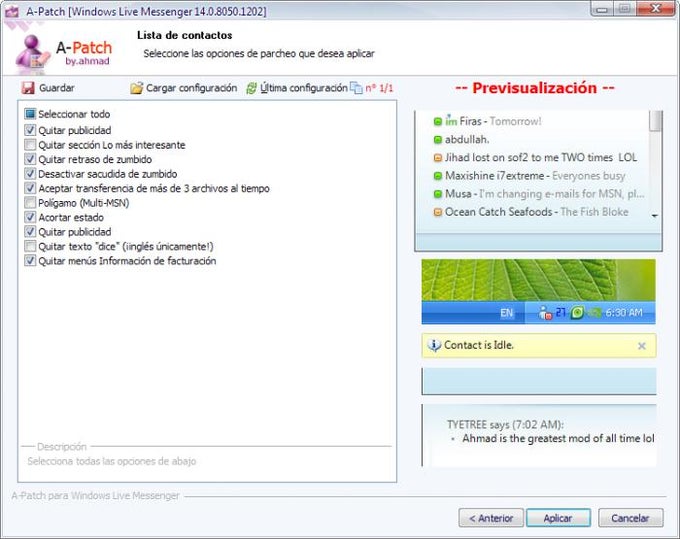
Task: Click the Última configuración label
Action: (x=304, y=88)
